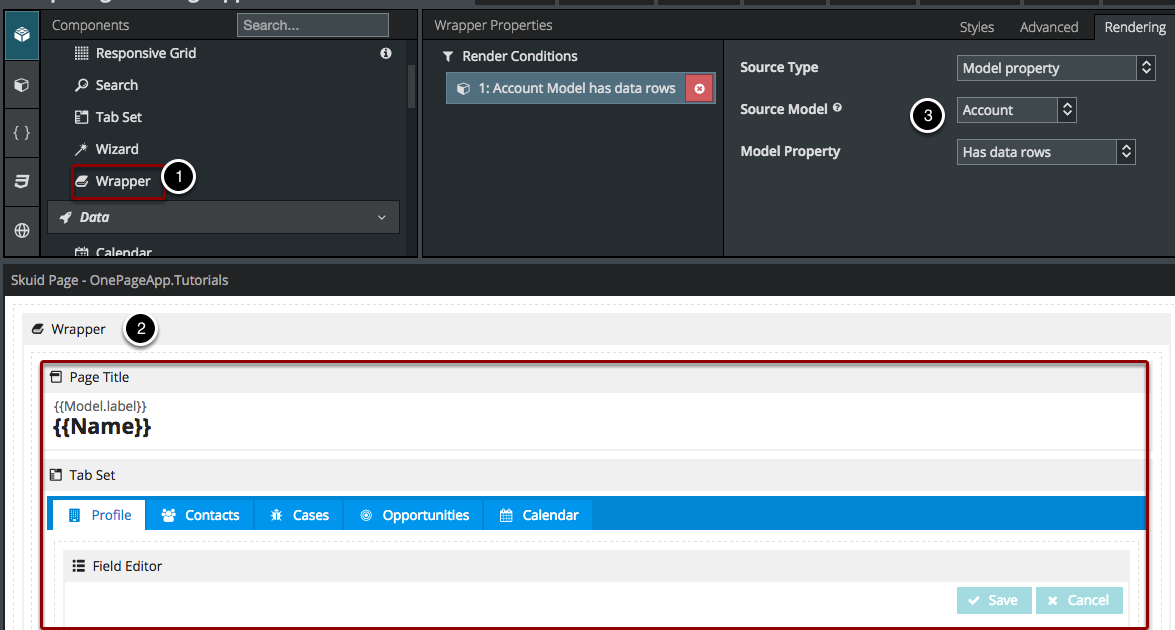Select the Contacts tab in Tab Set

click(200, 515)
